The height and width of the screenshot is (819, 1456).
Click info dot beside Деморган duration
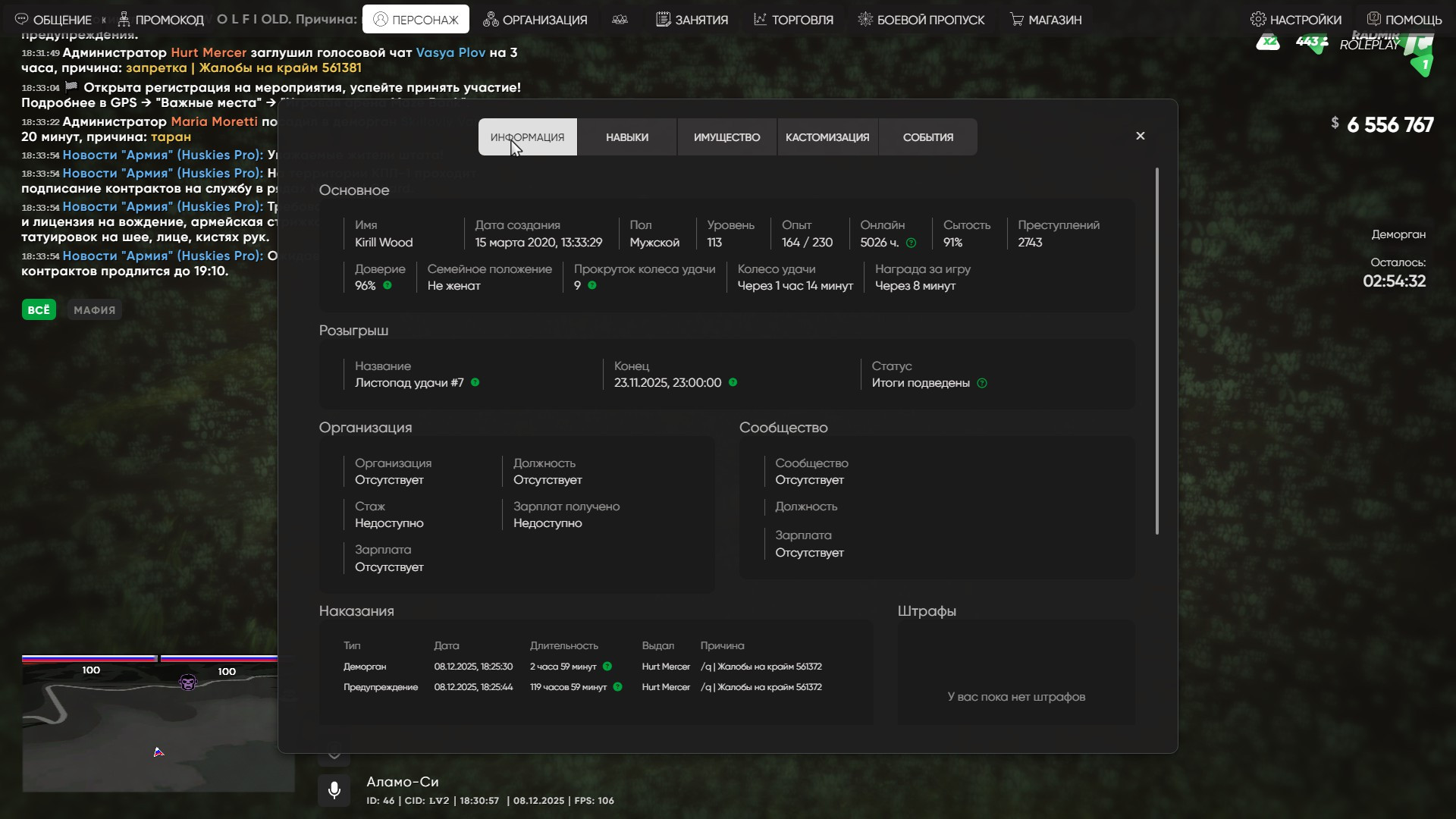[607, 667]
